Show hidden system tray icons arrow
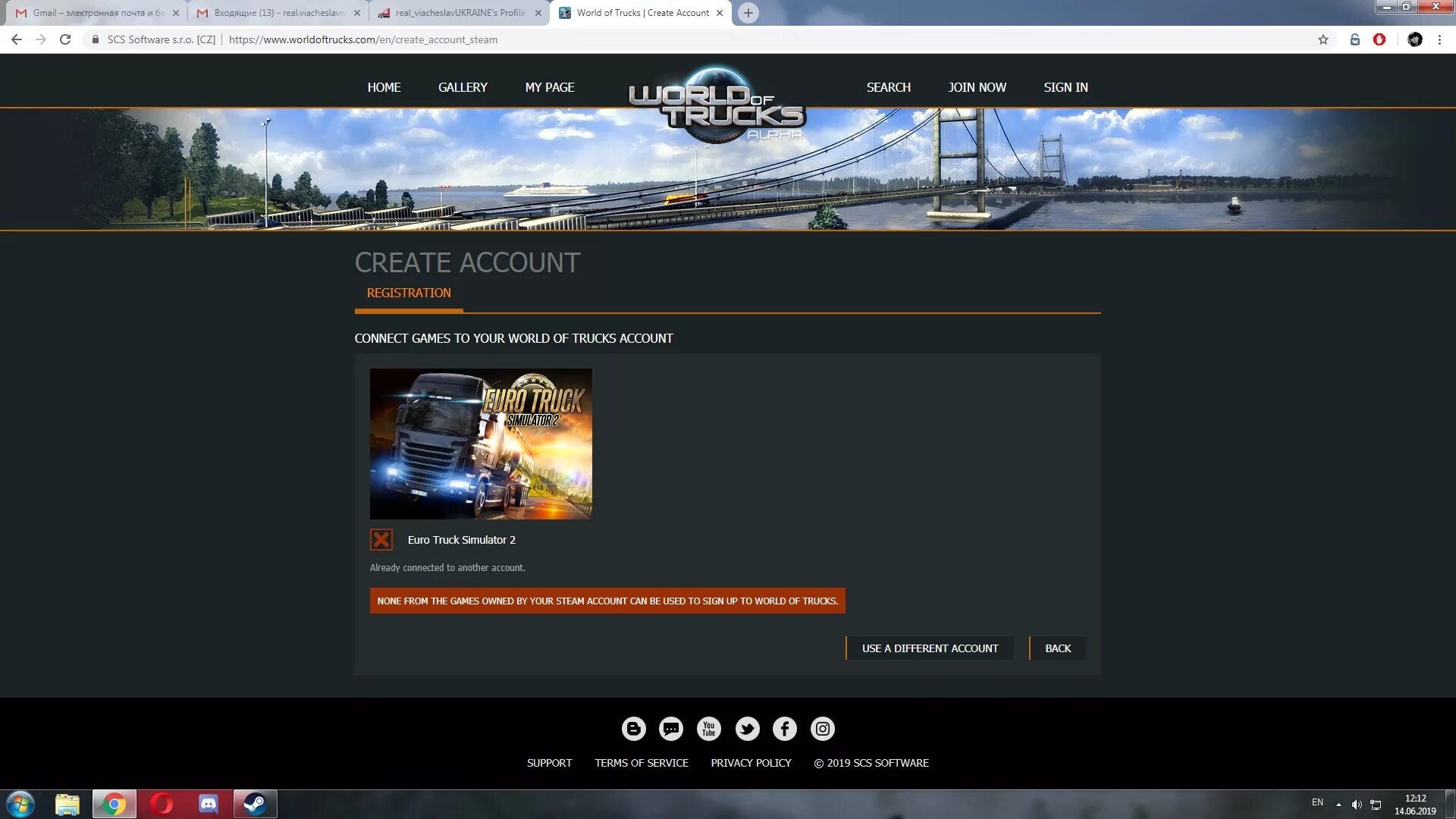Viewport: 1456px width, 819px height. click(x=1338, y=804)
